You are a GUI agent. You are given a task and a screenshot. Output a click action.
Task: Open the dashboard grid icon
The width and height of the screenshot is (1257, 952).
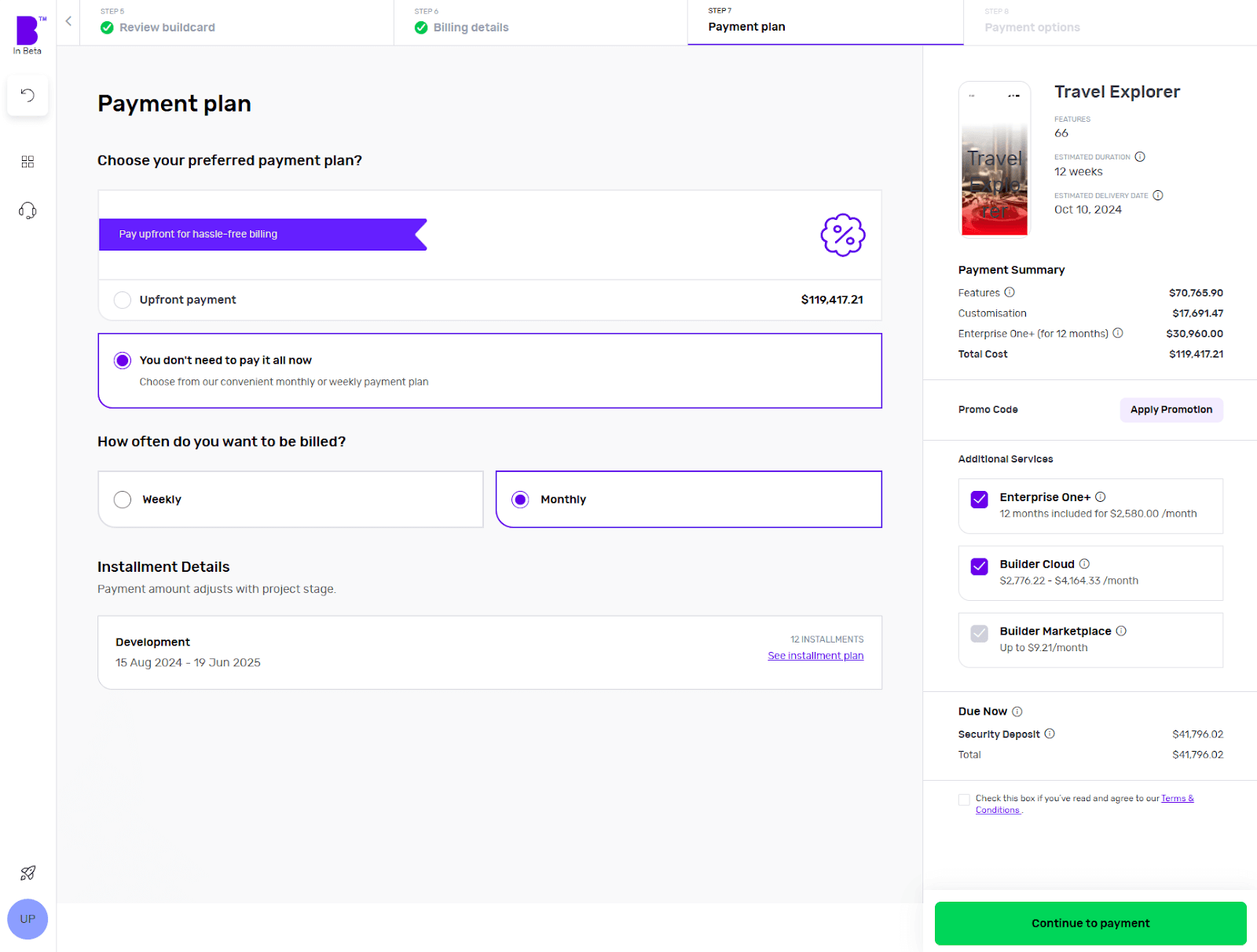[27, 162]
